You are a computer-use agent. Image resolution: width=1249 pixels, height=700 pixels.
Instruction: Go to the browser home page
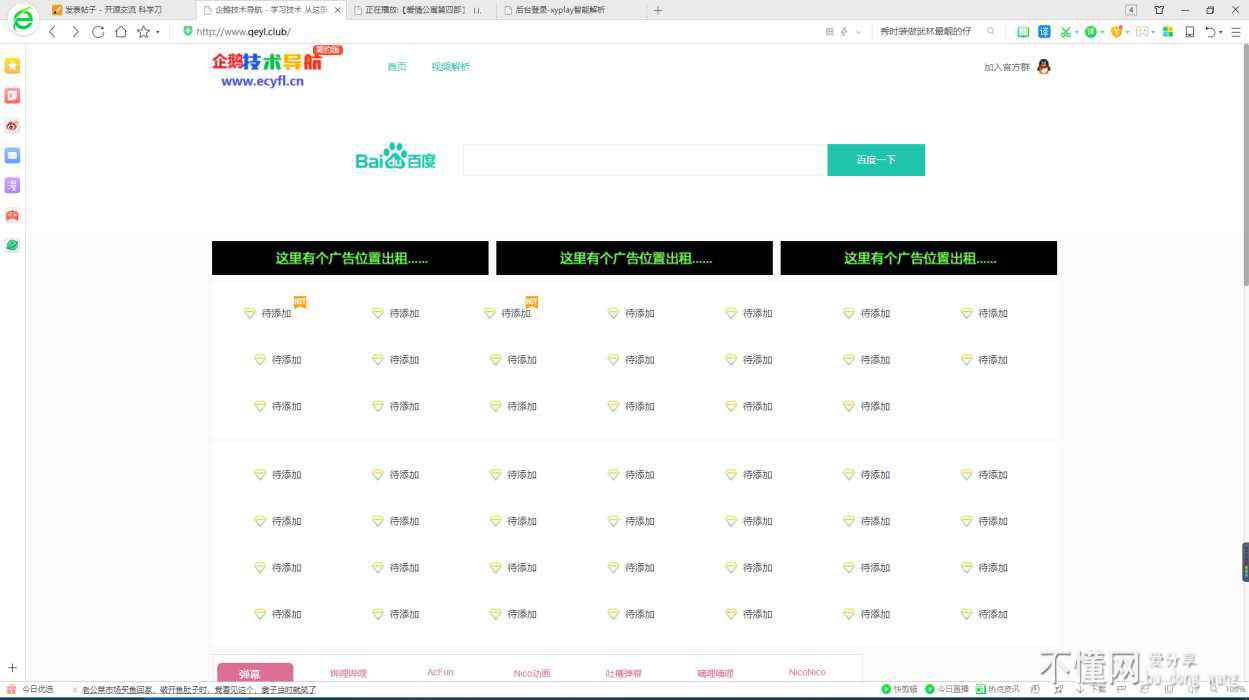click(120, 32)
